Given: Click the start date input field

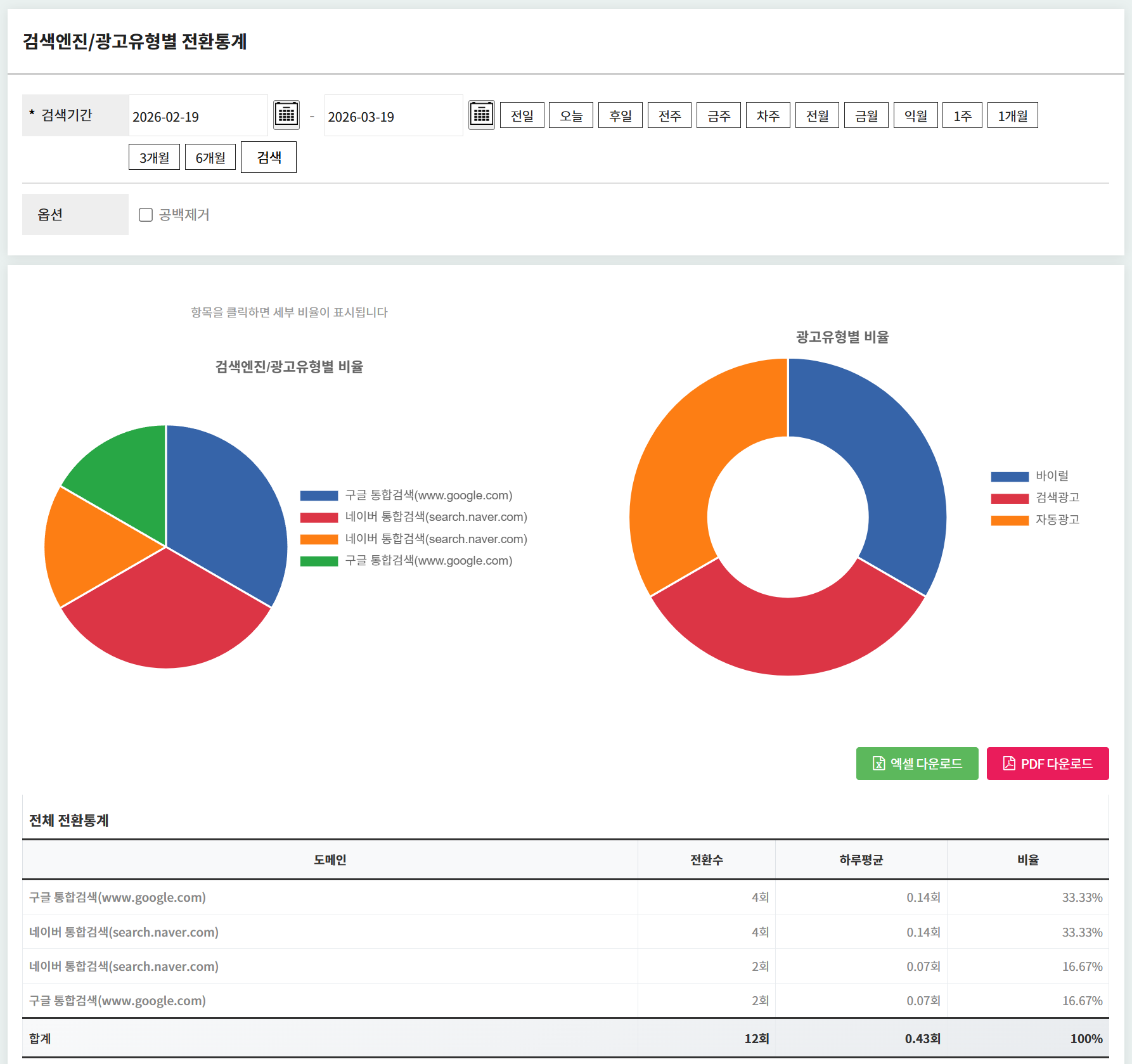Looking at the screenshot, I should 198,116.
